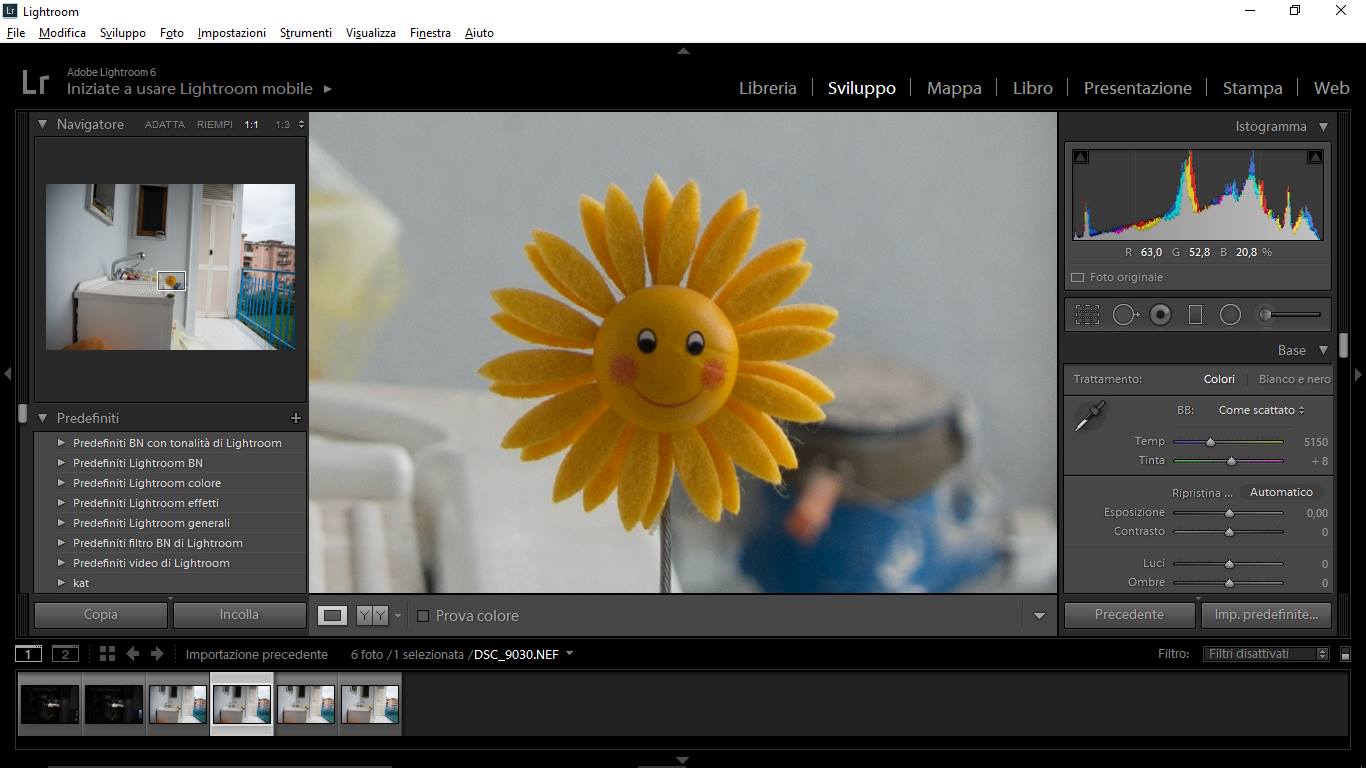
Task: Add a new preset with plus icon
Action: click(x=295, y=418)
